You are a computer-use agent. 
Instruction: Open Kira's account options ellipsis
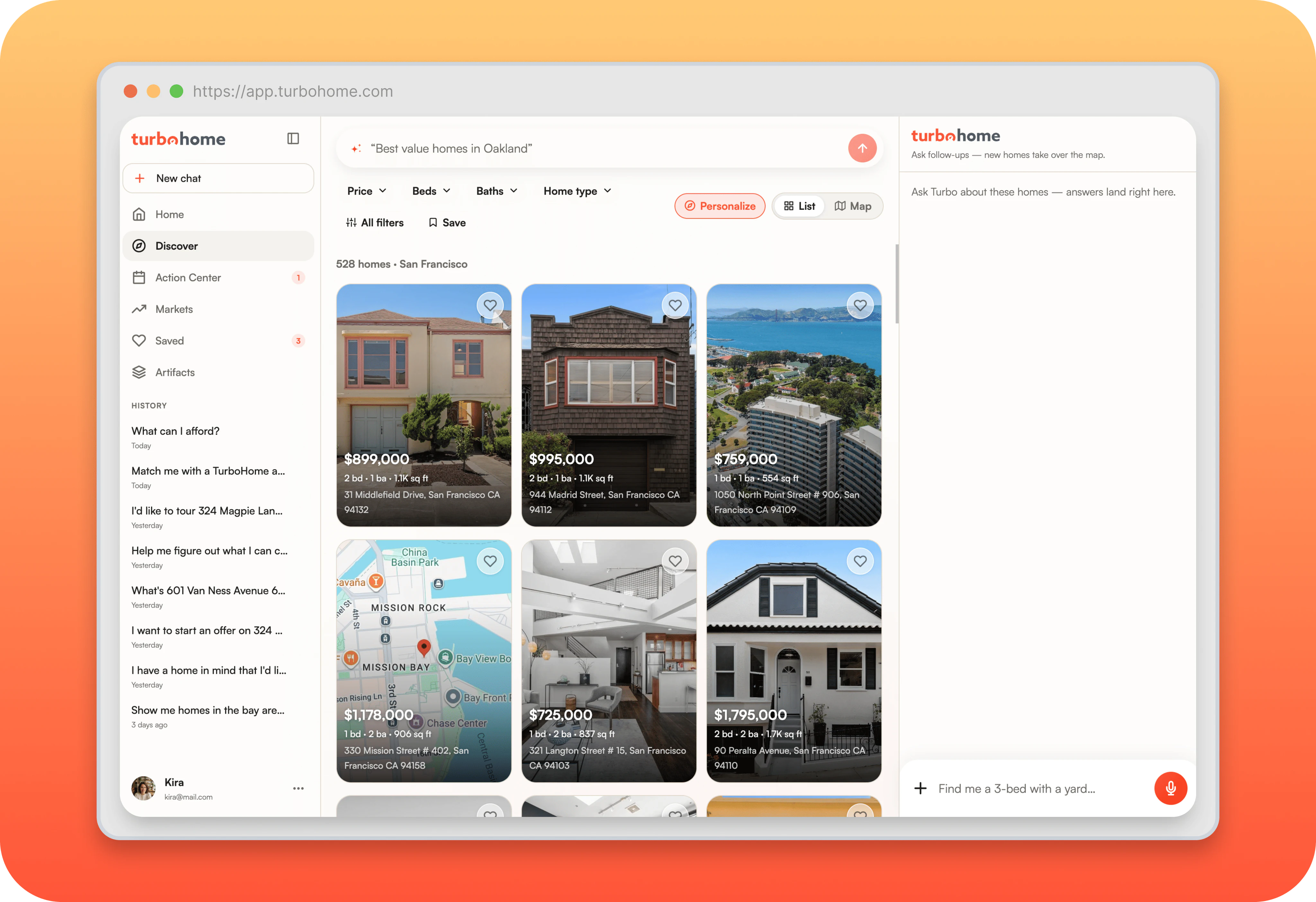coord(298,788)
